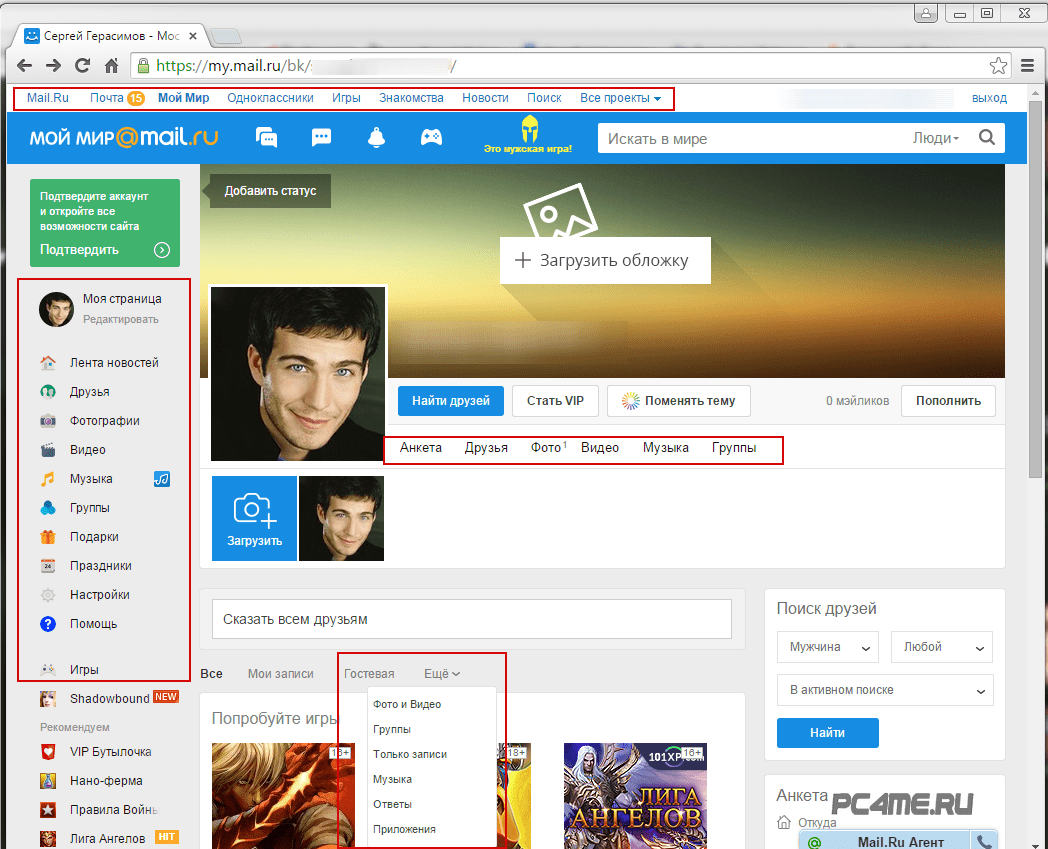Open the Все проекты dropdown
Screen dimensions: 1048x849
tap(620, 98)
